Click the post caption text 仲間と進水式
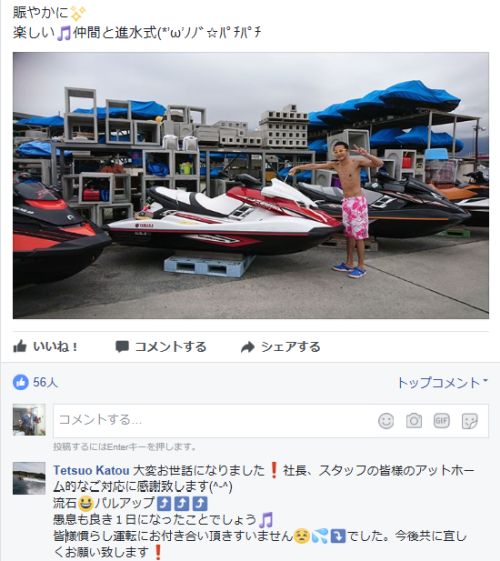 (115, 33)
